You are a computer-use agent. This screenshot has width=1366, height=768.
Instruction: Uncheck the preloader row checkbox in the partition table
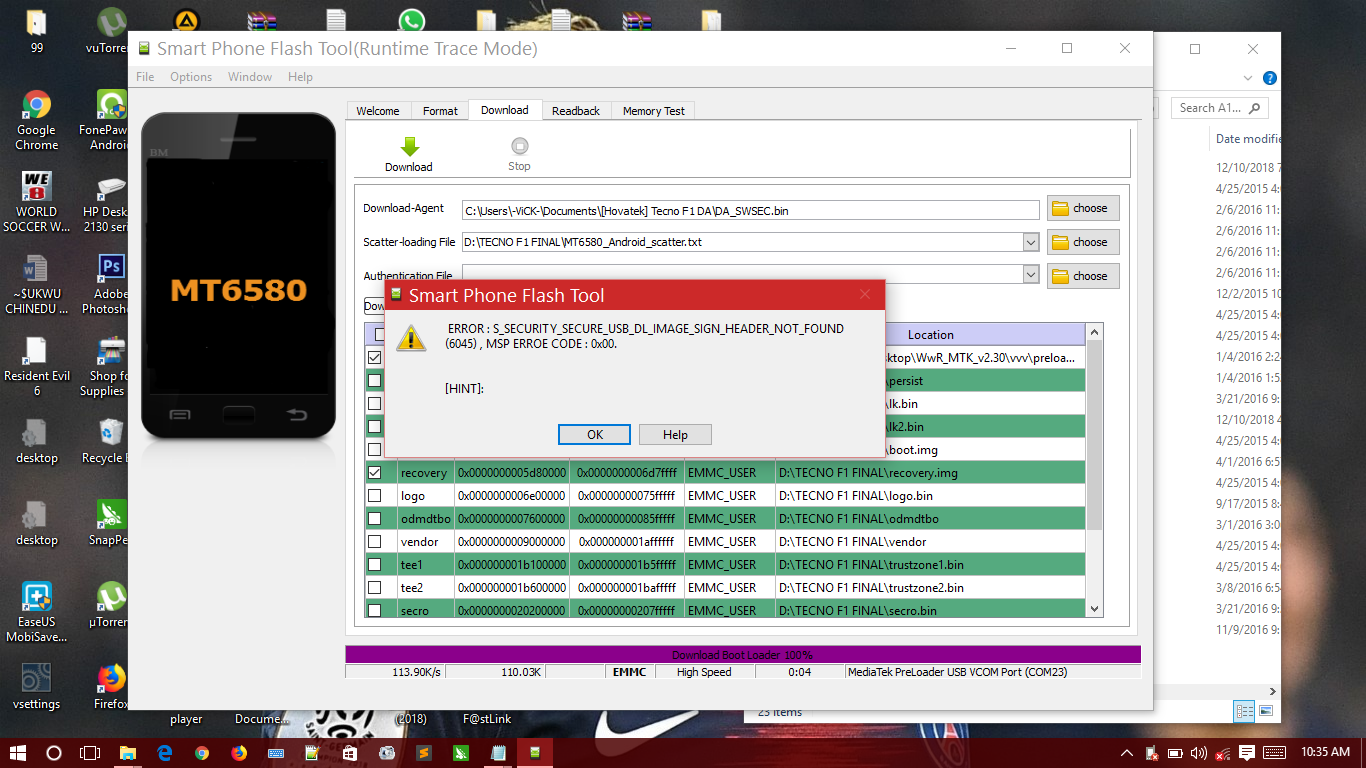(375, 357)
